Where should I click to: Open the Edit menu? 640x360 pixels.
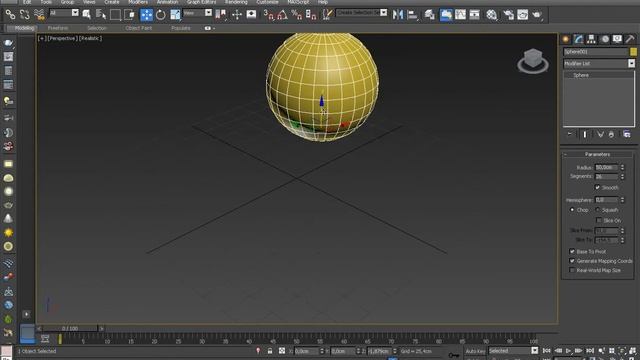(27, 2)
